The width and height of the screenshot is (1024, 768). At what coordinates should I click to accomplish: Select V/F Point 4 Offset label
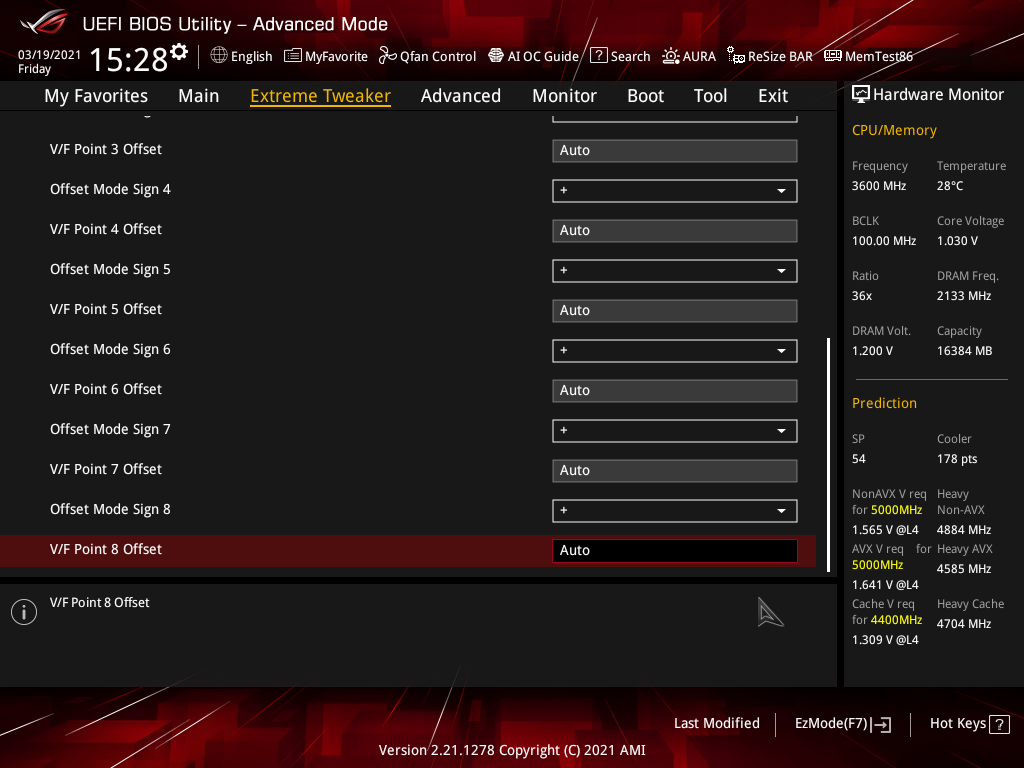(106, 229)
